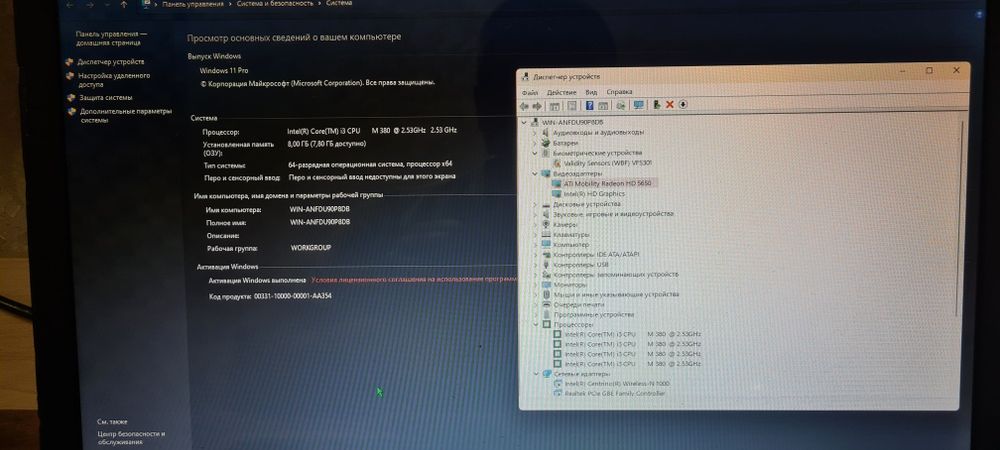The height and width of the screenshot is (450, 1000).
Task: Open the Диспетчер устройств sidebar link
Action: pyautogui.click(x=111, y=62)
